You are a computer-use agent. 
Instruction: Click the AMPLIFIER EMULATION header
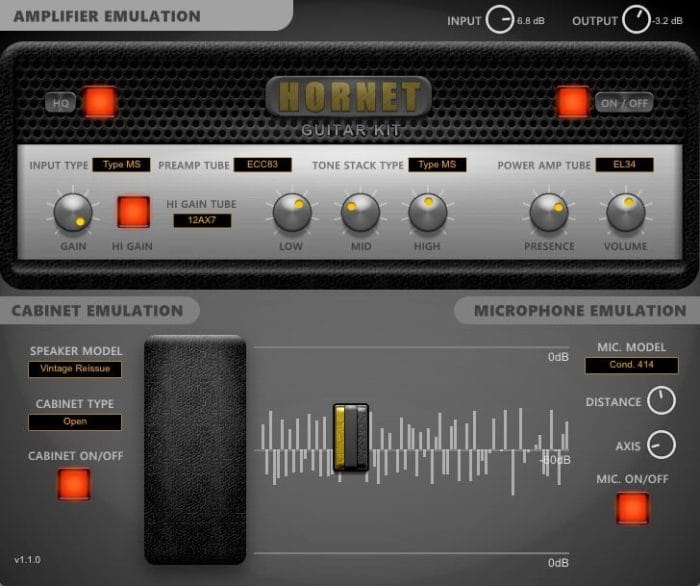tap(107, 17)
